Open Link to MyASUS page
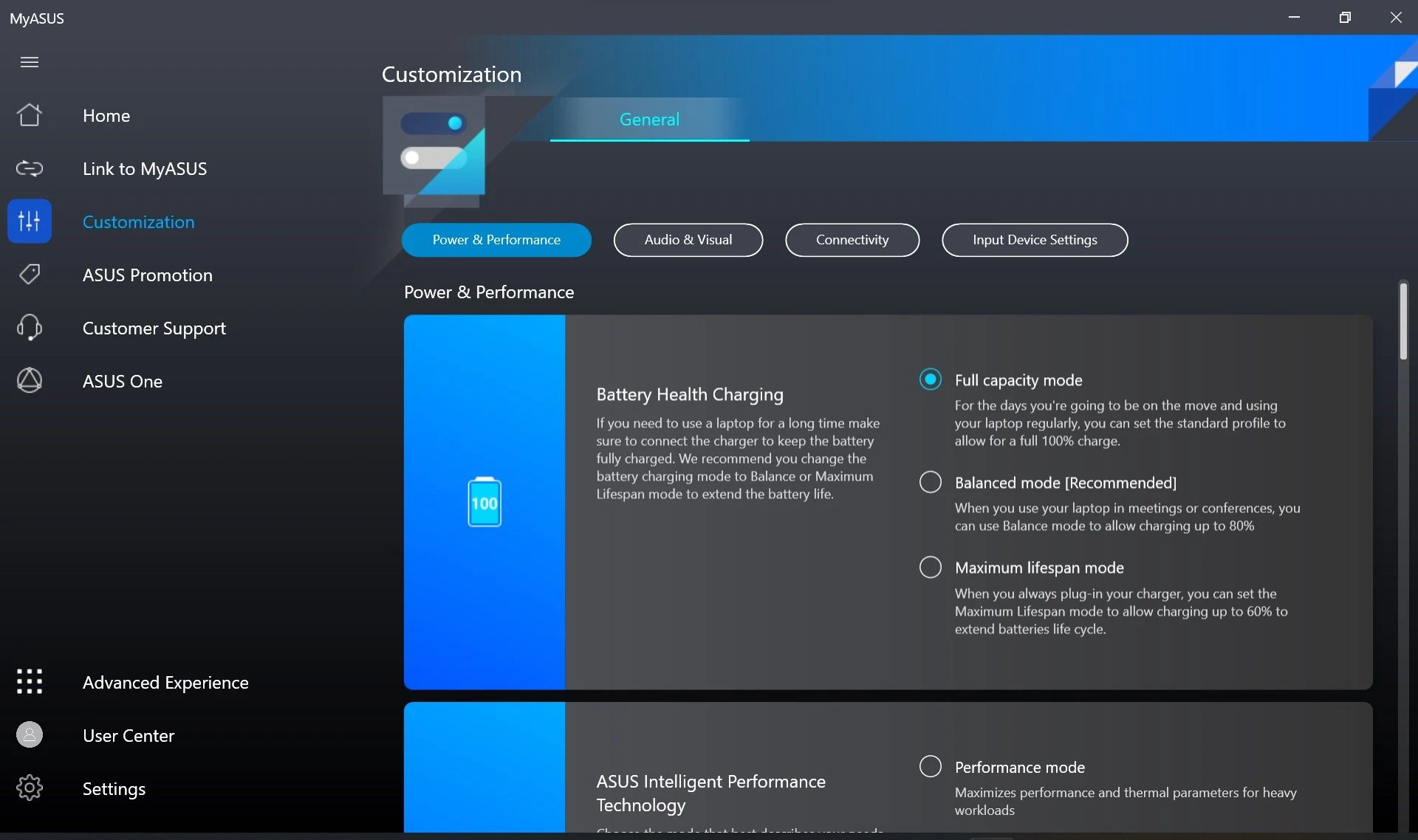The image size is (1418, 840). (145, 169)
